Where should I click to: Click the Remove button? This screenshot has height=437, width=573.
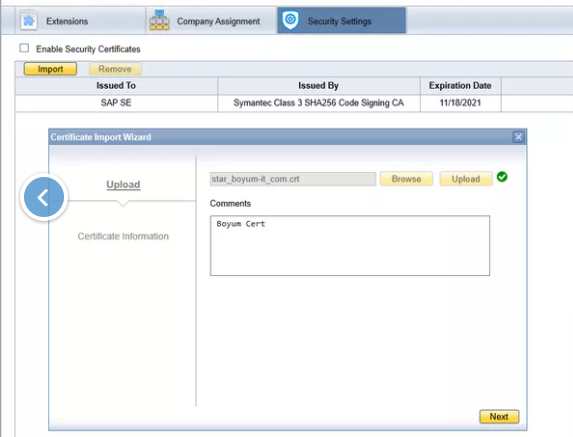[115, 69]
